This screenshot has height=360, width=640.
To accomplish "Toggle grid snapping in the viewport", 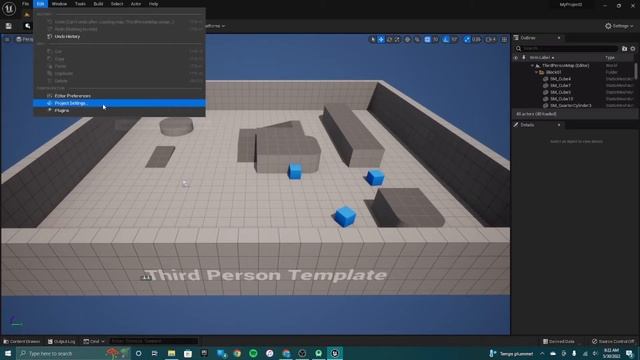I will tap(427, 39).
